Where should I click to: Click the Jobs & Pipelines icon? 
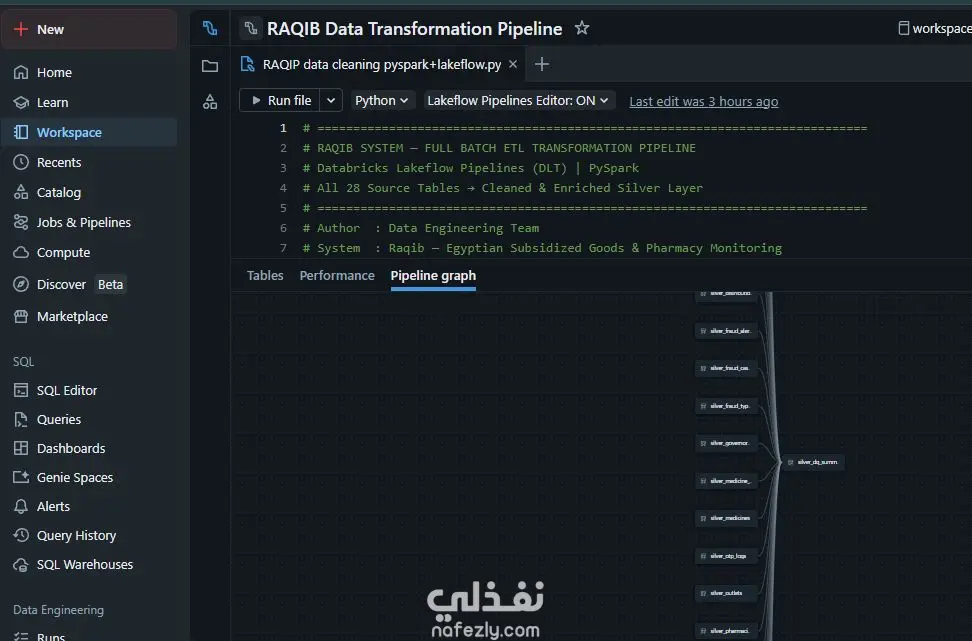pos(21,222)
